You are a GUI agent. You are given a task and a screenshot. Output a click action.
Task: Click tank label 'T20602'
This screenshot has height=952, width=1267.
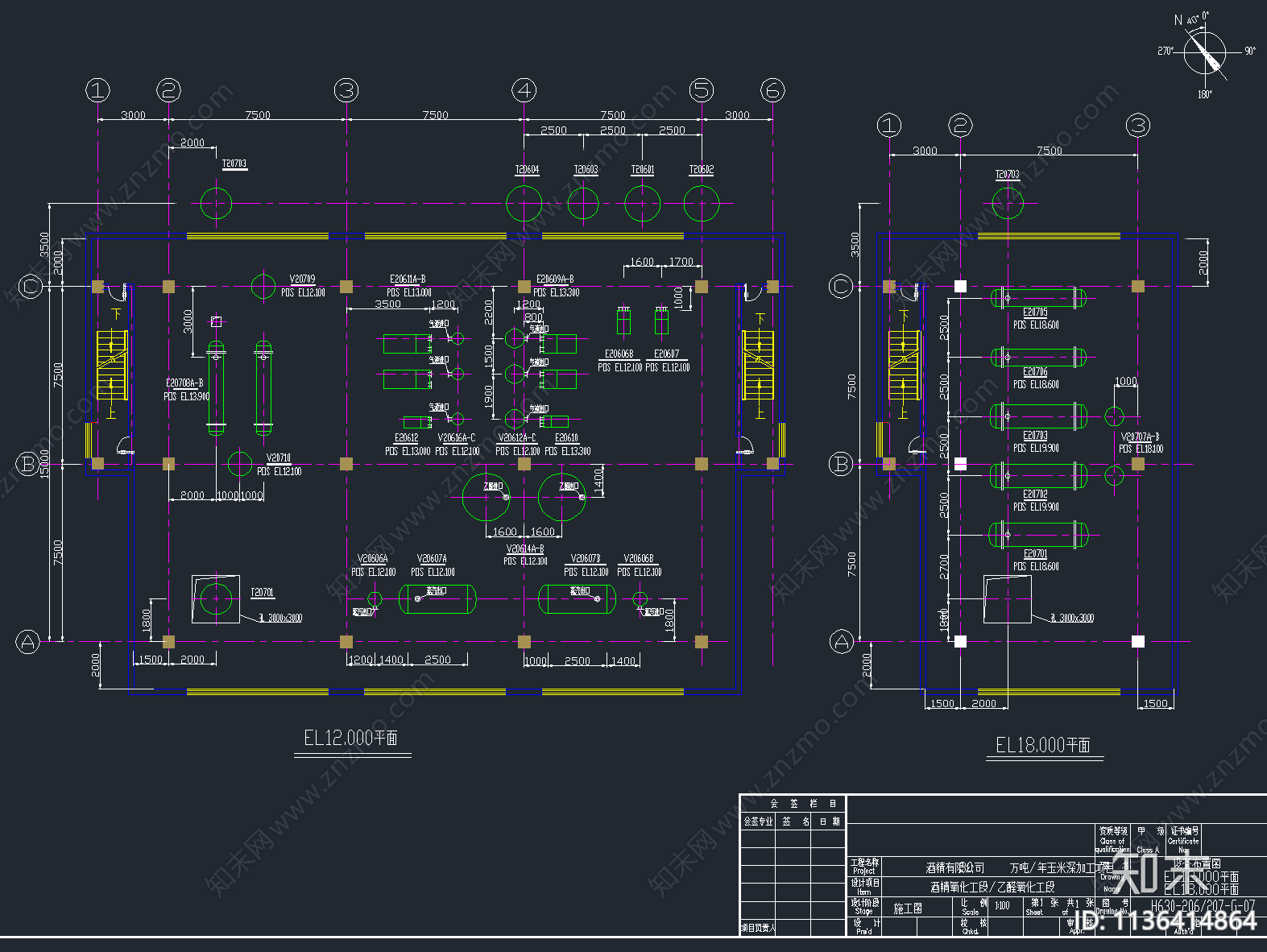pos(701,170)
